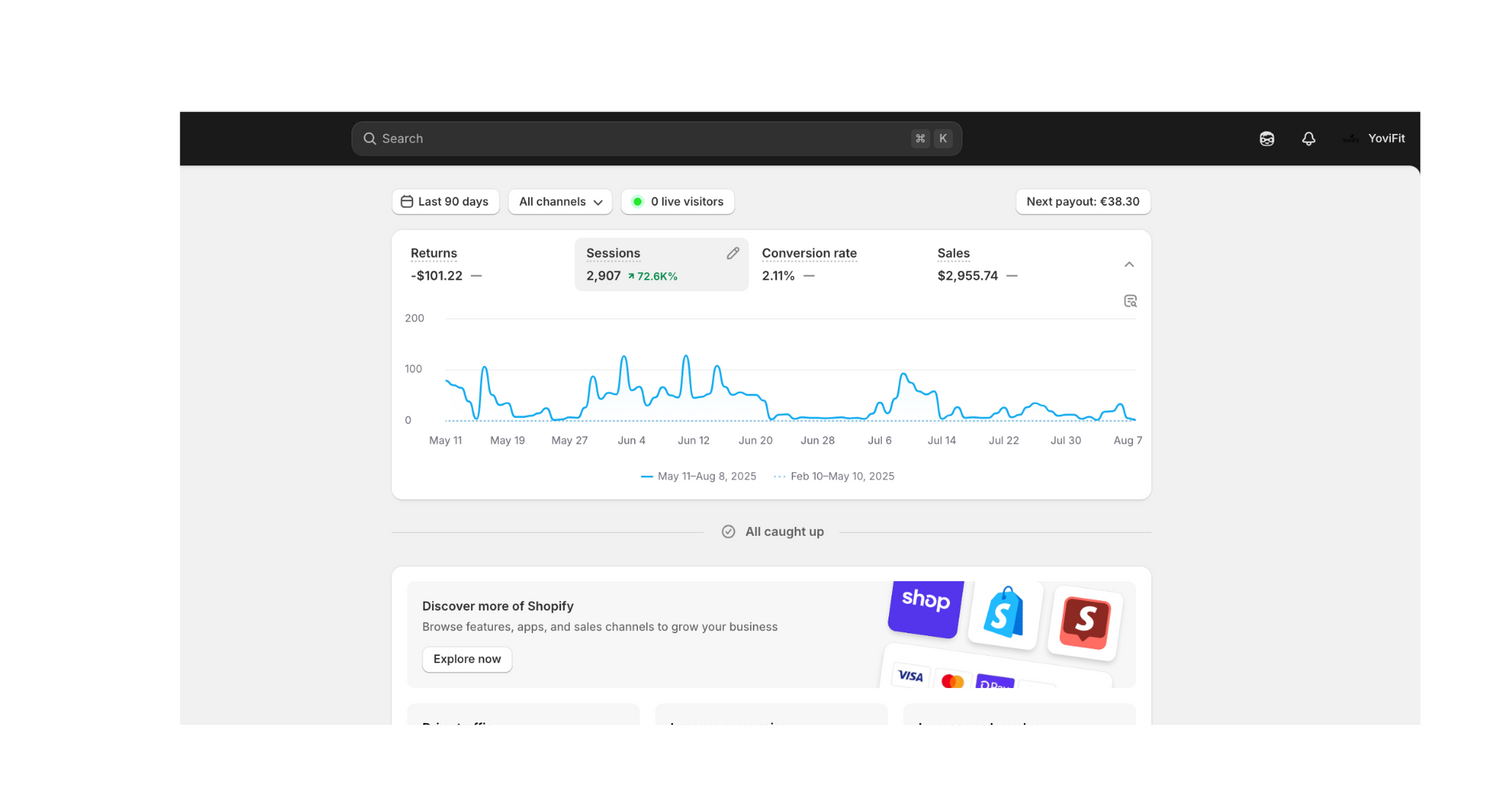The width and height of the screenshot is (1500, 792).
Task: Click the Next payout button
Action: click(x=1082, y=202)
